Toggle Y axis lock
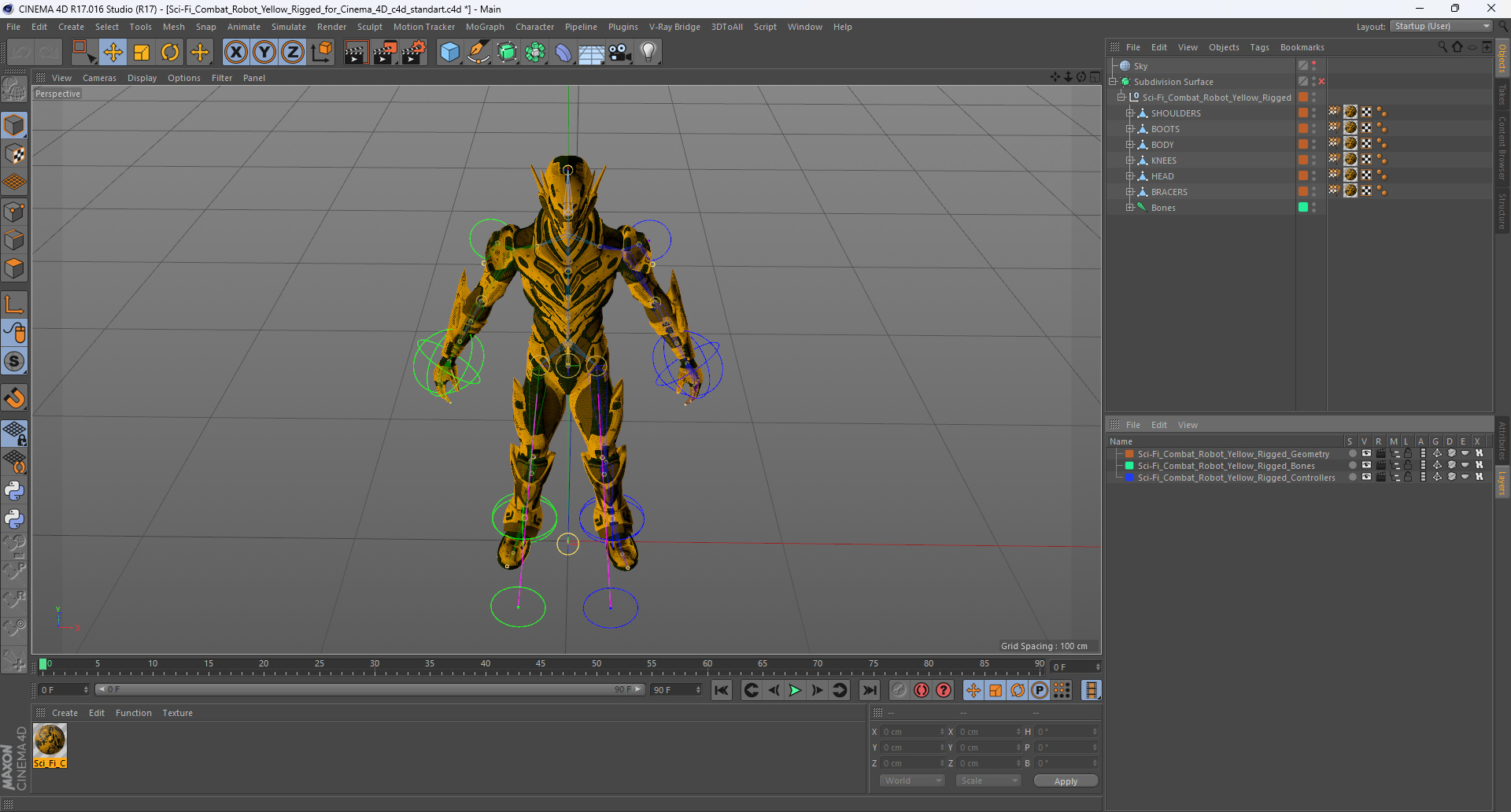This screenshot has height=812, width=1511. [264, 52]
